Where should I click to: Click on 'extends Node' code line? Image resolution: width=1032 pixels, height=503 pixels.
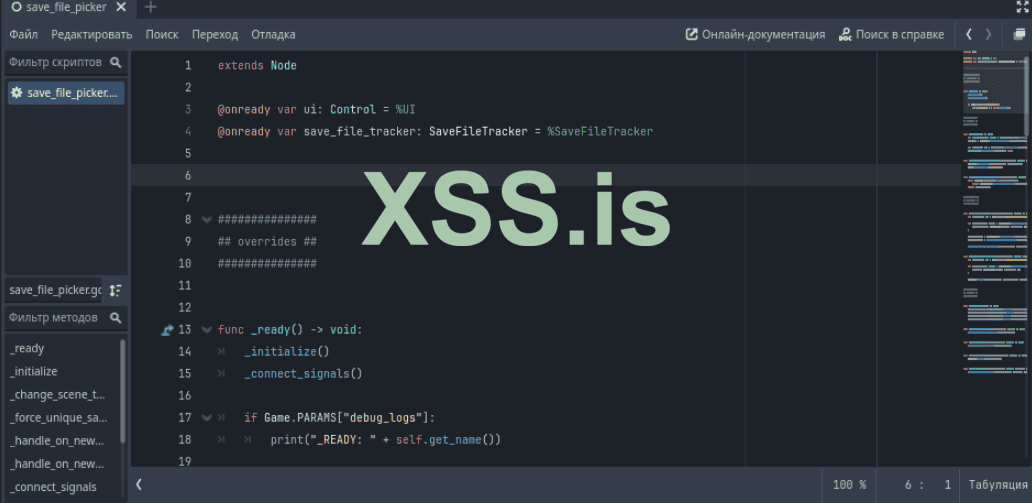[x=257, y=65]
